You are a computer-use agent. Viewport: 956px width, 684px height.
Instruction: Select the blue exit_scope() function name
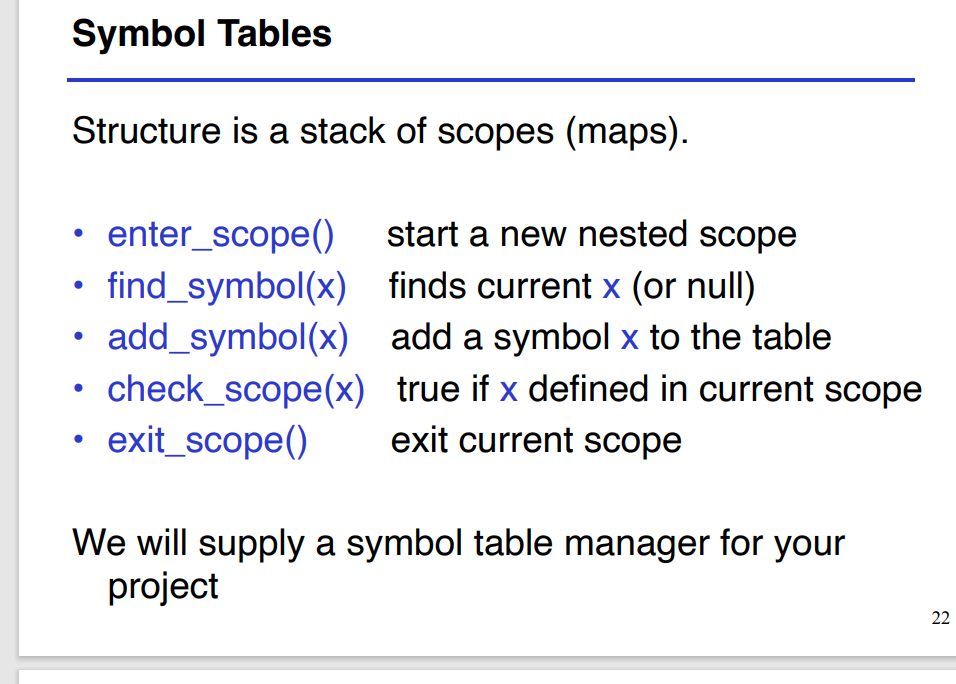(207, 440)
